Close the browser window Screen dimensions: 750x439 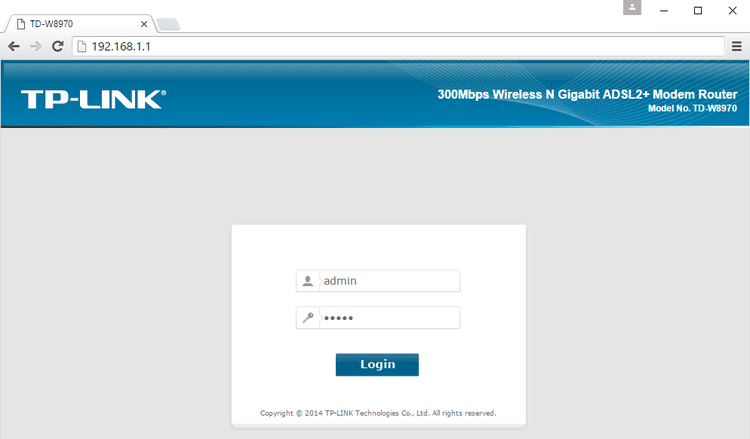732,11
